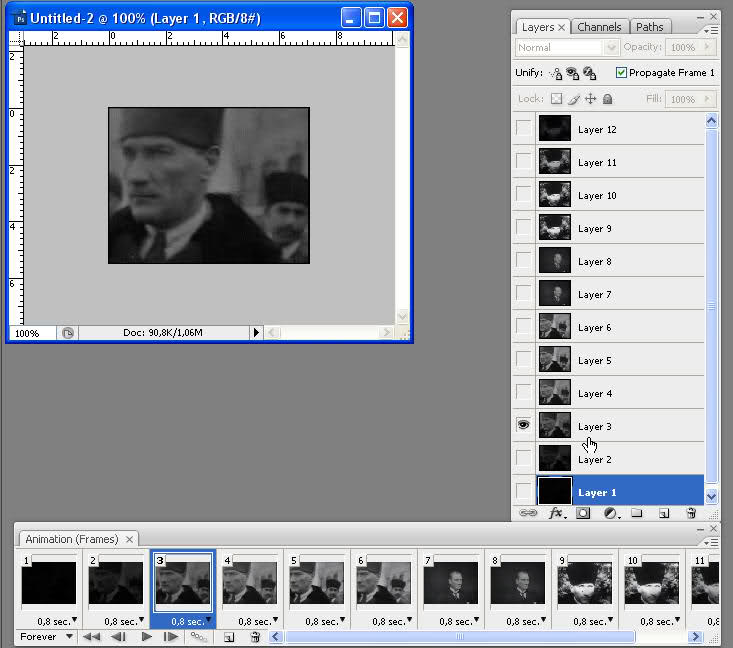733x648 pixels.
Task: Hide Layer 3 using its eye icon
Action: click(523, 425)
